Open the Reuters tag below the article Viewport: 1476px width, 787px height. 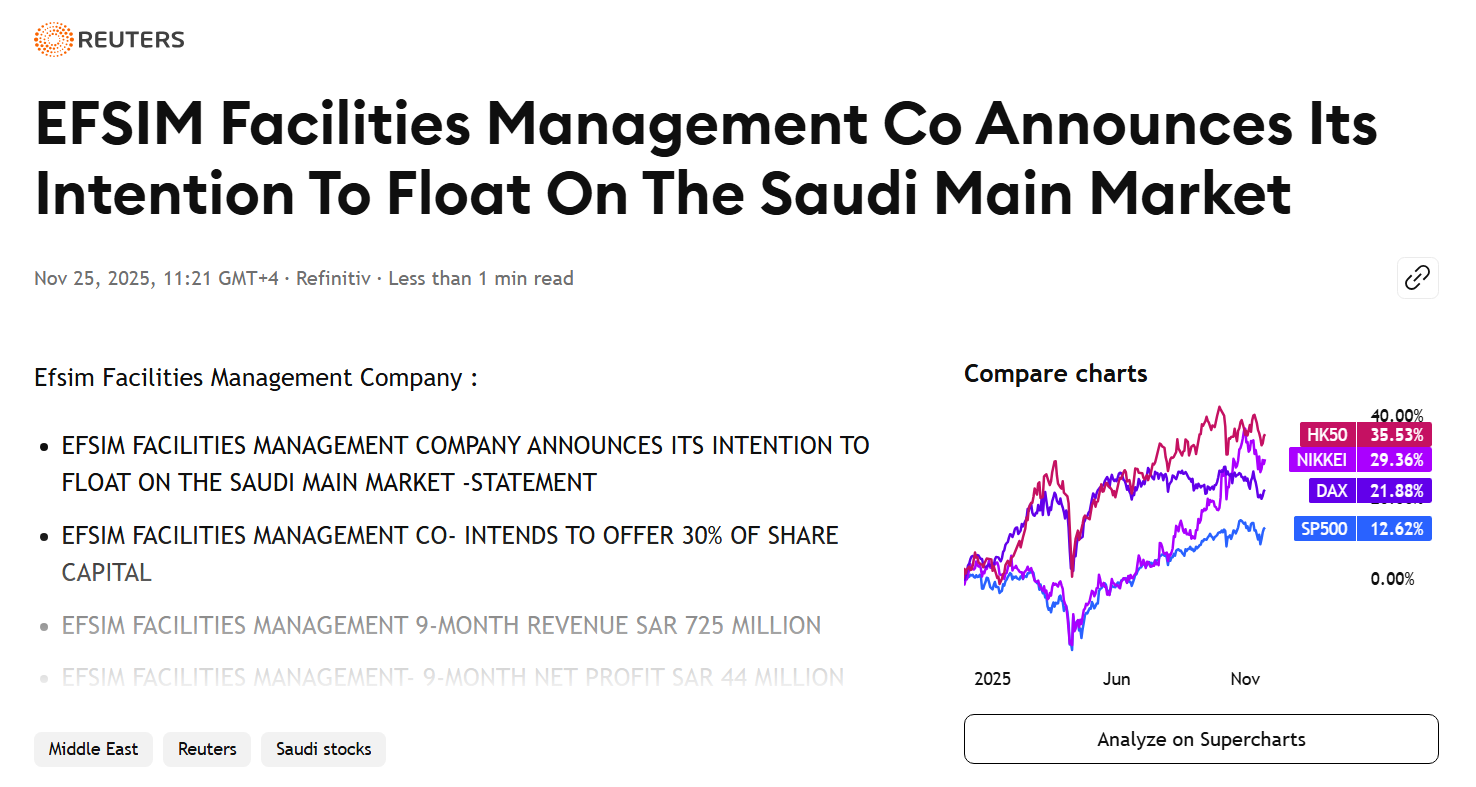click(x=207, y=749)
